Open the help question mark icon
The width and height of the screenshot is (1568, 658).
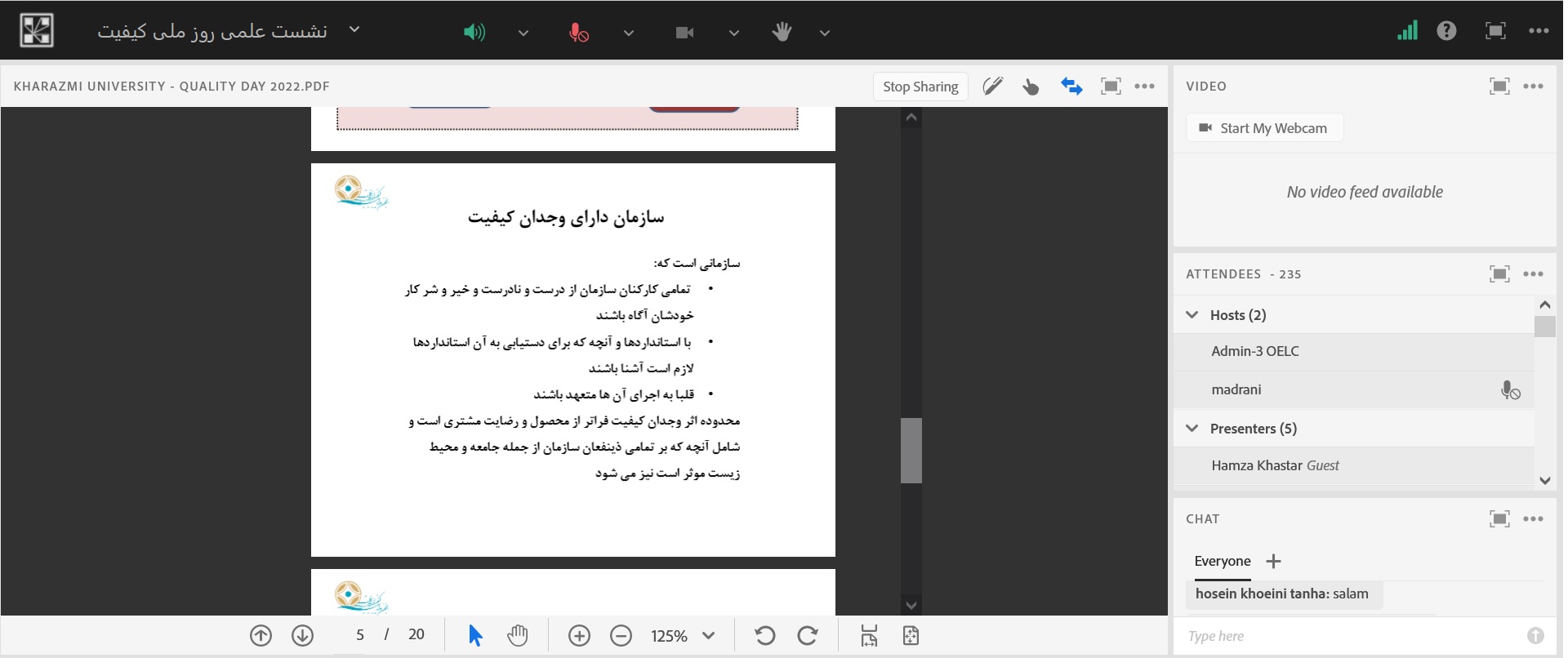coord(1446,31)
